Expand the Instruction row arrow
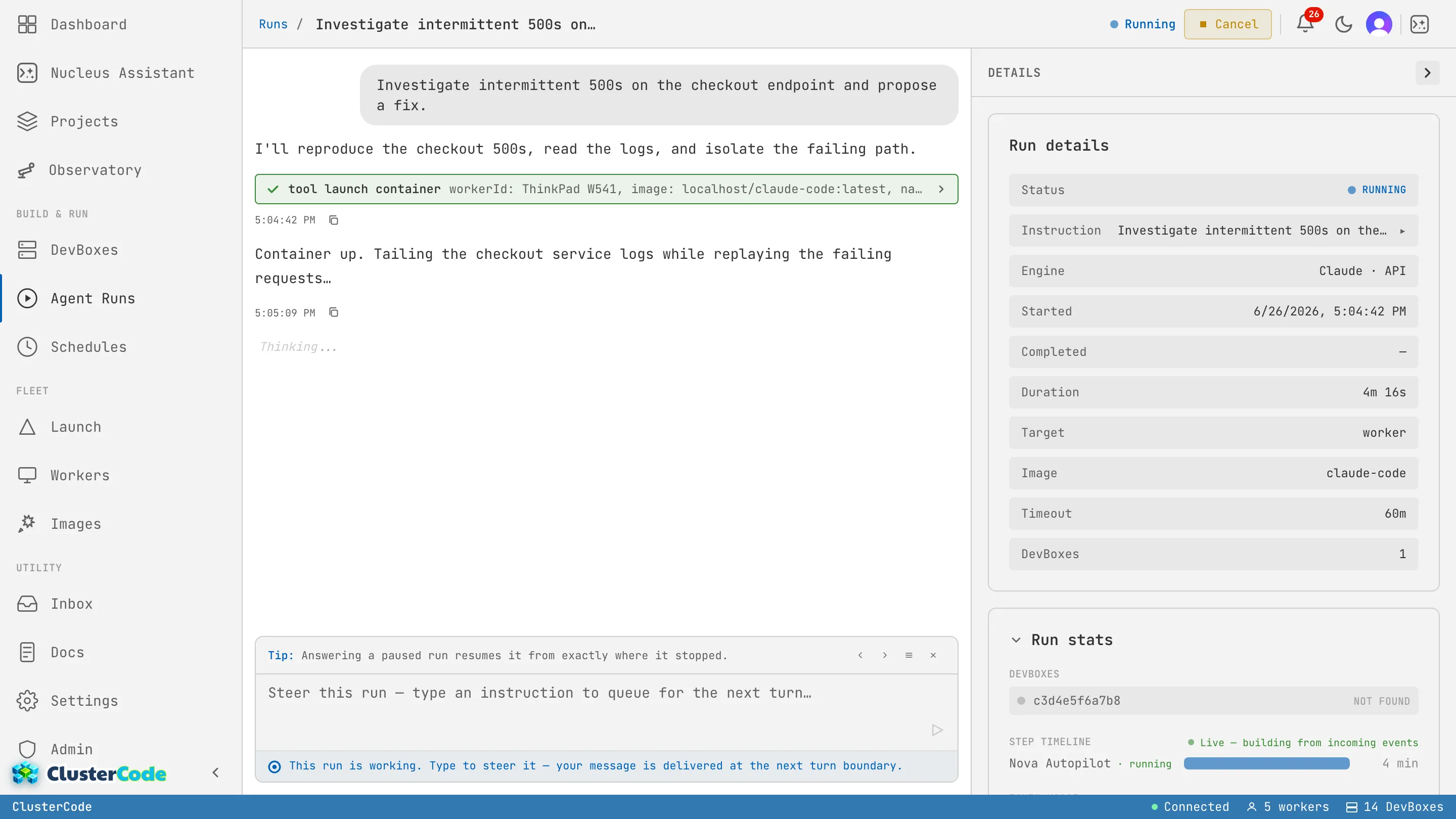Viewport: 1456px width, 819px height. click(x=1402, y=231)
